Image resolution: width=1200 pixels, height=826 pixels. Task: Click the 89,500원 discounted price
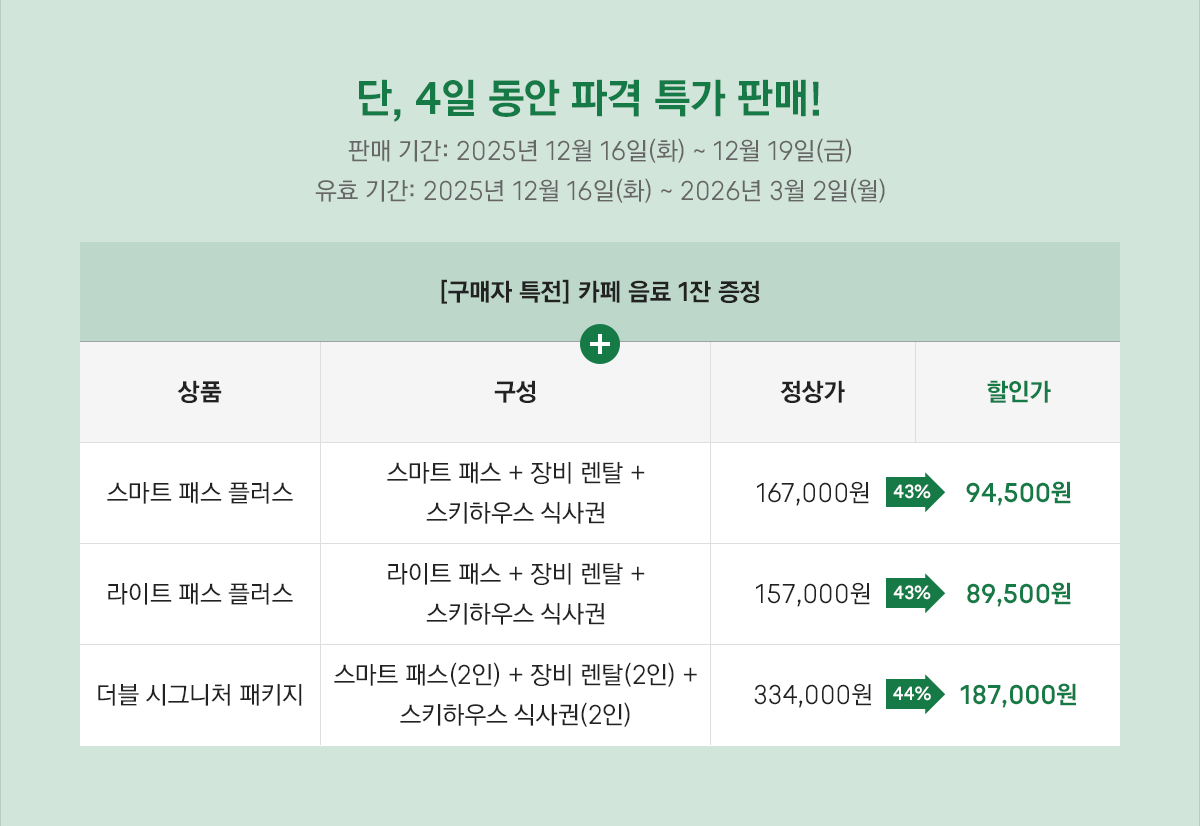pyautogui.click(x=1019, y=594)
